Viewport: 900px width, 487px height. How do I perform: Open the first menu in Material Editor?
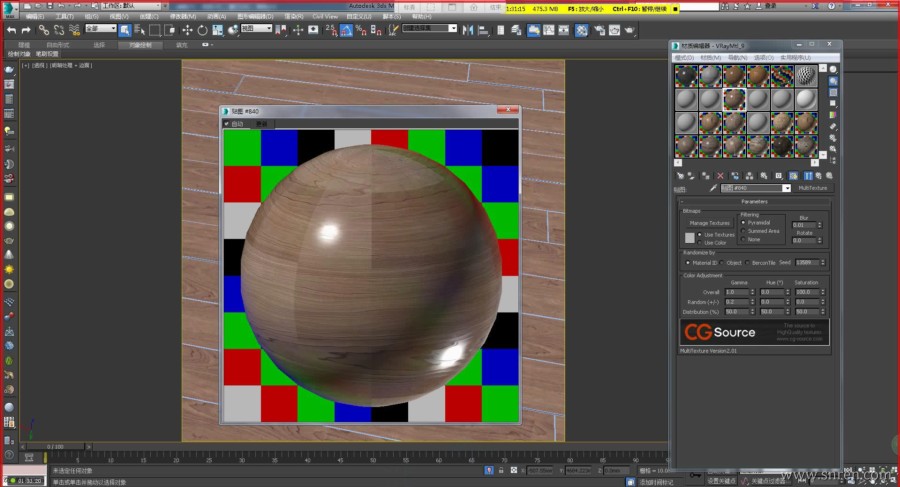pos(686,58)
